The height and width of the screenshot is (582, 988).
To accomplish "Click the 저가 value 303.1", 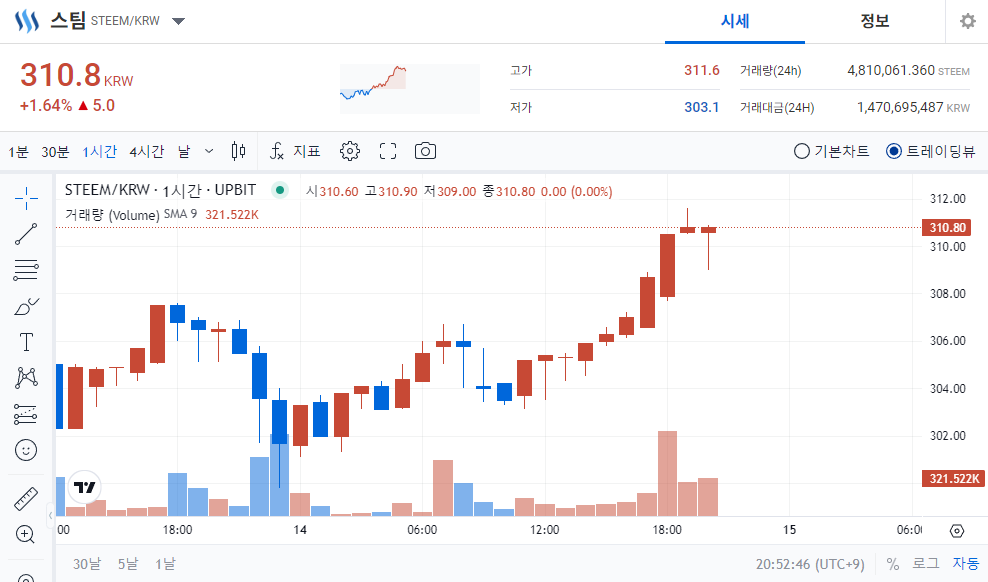I will (x=701, y=107).
